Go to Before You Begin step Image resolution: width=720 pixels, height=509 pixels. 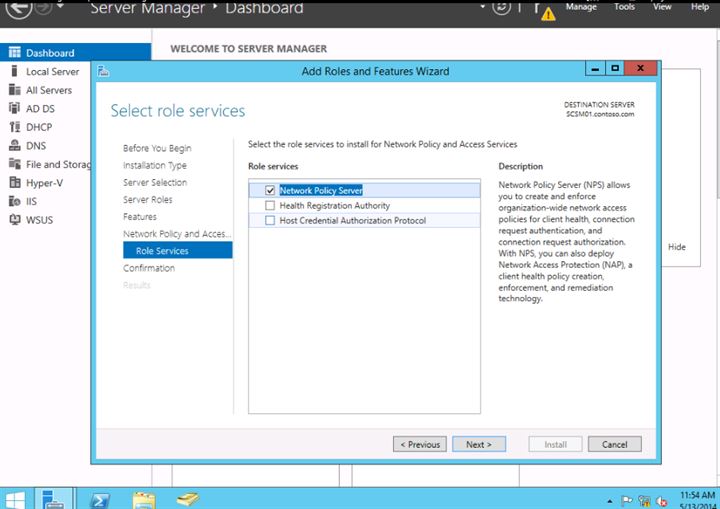tap(157, 148)
